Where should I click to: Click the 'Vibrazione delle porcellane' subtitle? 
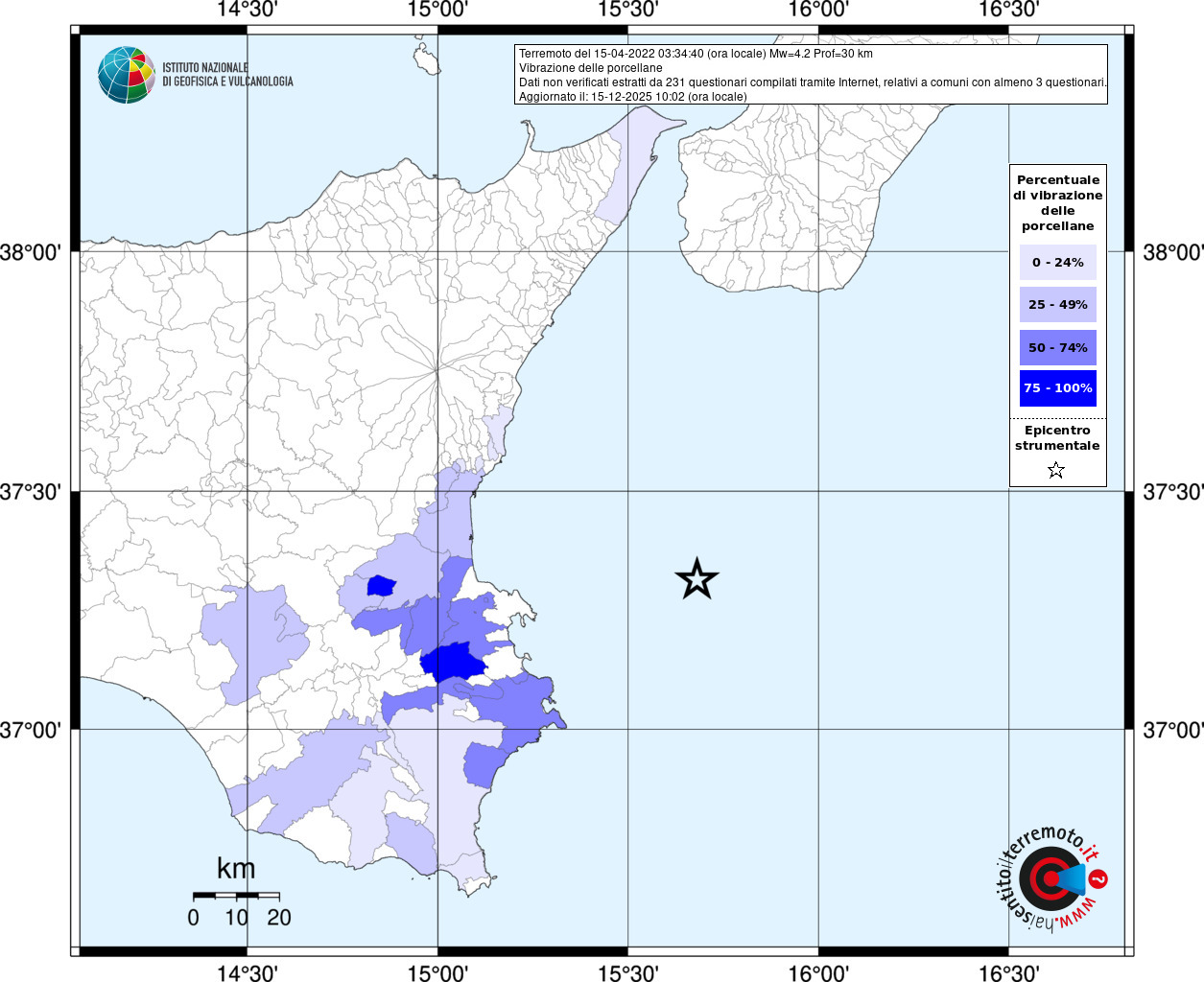click(x=591, y=68)
